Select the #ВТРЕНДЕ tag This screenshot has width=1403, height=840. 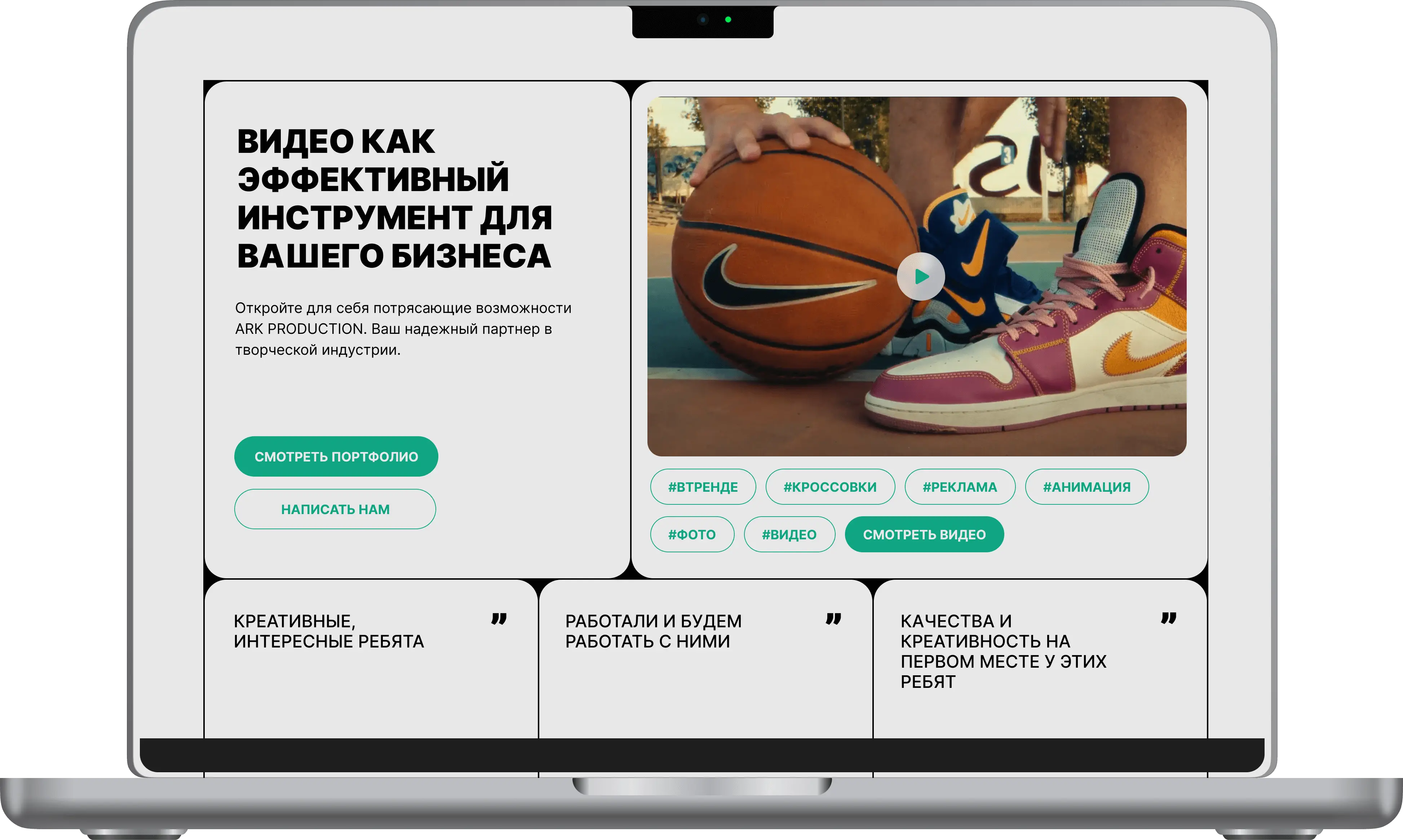(703, 487)
